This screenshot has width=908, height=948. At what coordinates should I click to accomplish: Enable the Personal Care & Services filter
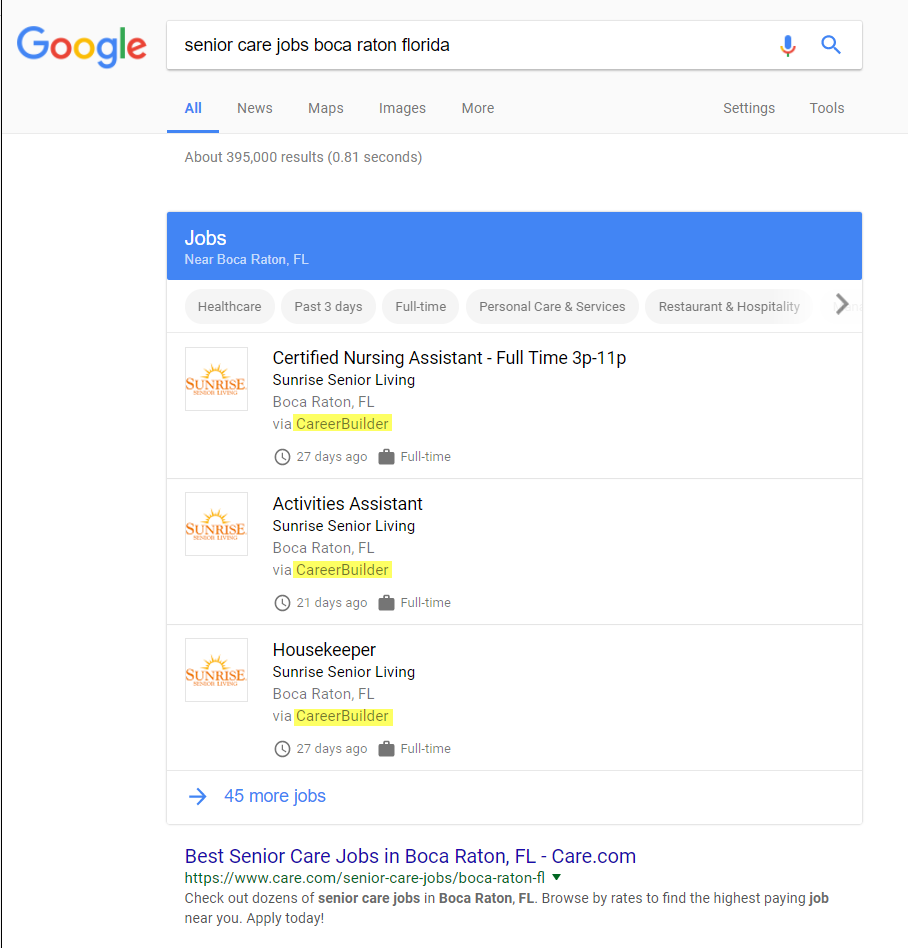pos(552,307)
